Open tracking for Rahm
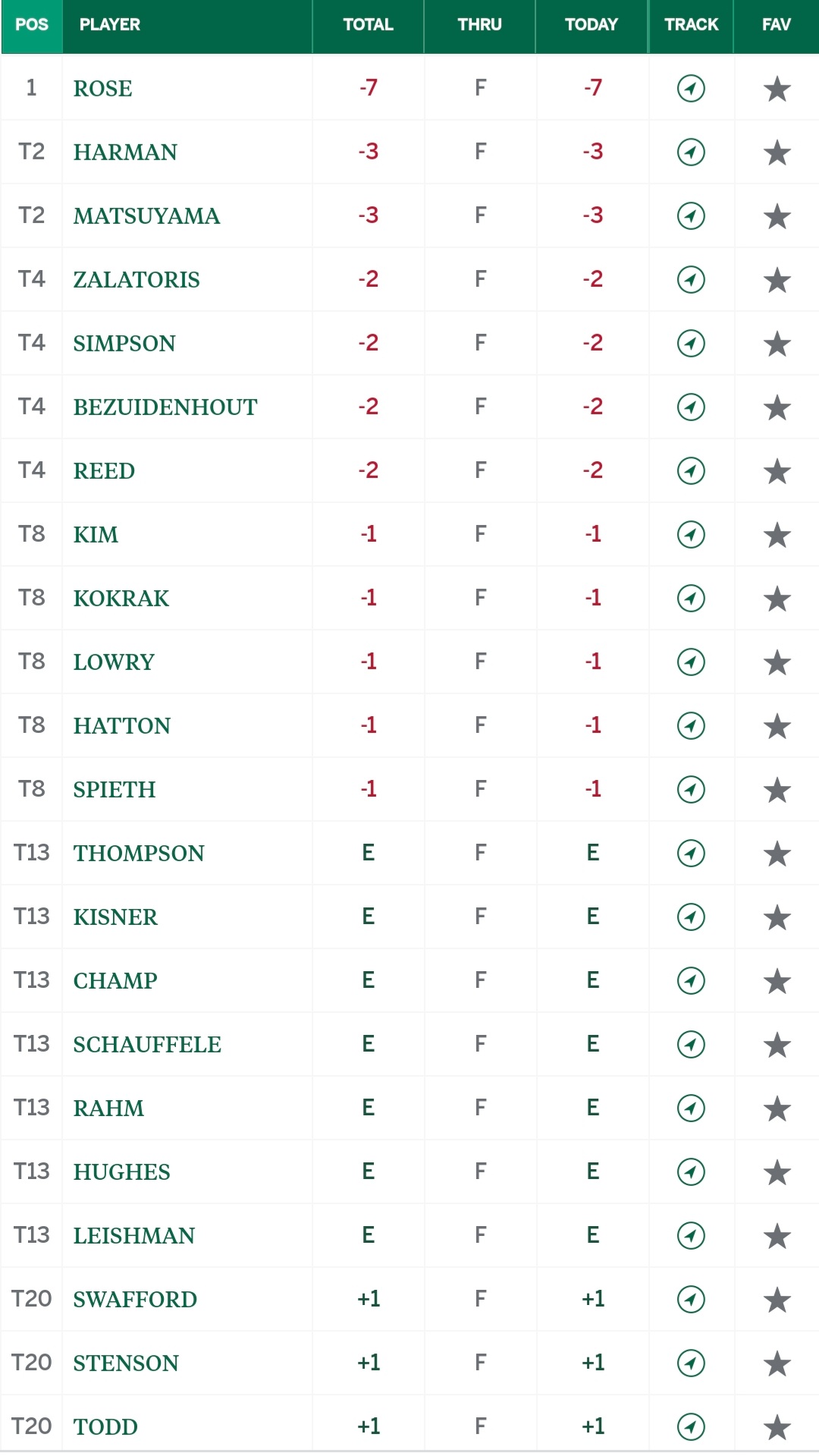Viewport: 819px width, 1456px height. (691, 1108)
